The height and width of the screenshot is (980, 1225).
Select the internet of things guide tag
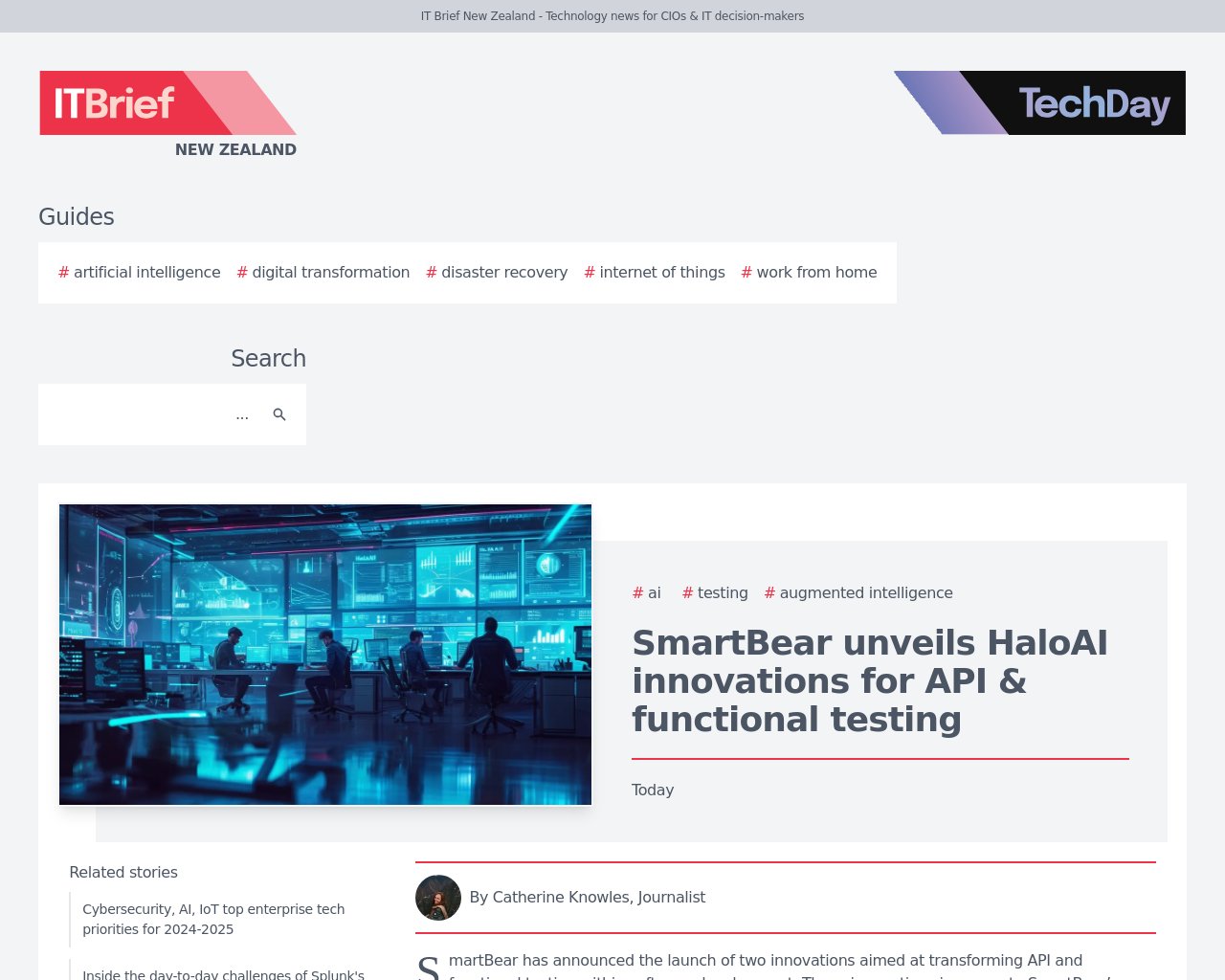click(662, 273)
